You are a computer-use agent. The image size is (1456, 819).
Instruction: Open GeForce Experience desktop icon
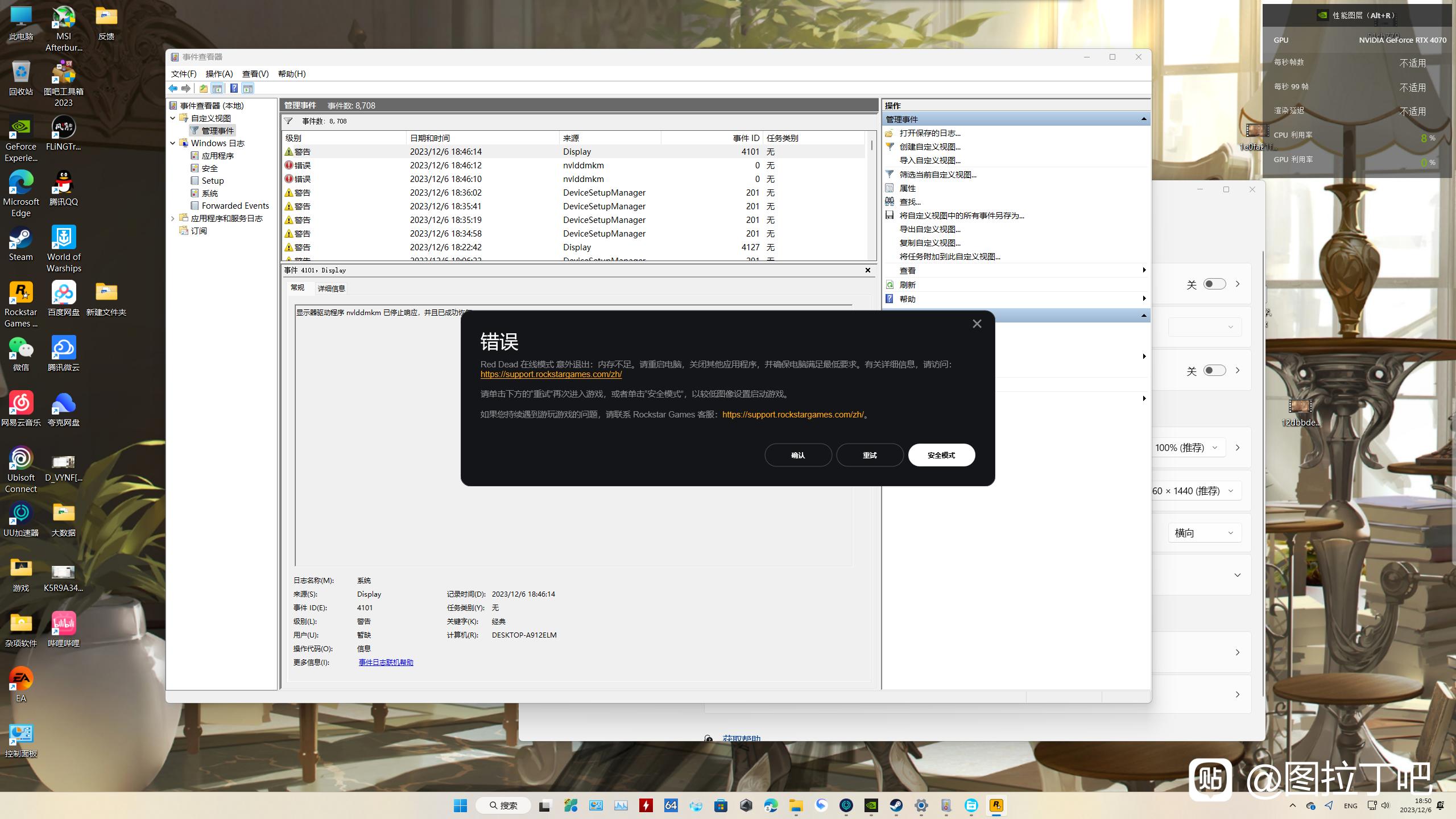21,140
